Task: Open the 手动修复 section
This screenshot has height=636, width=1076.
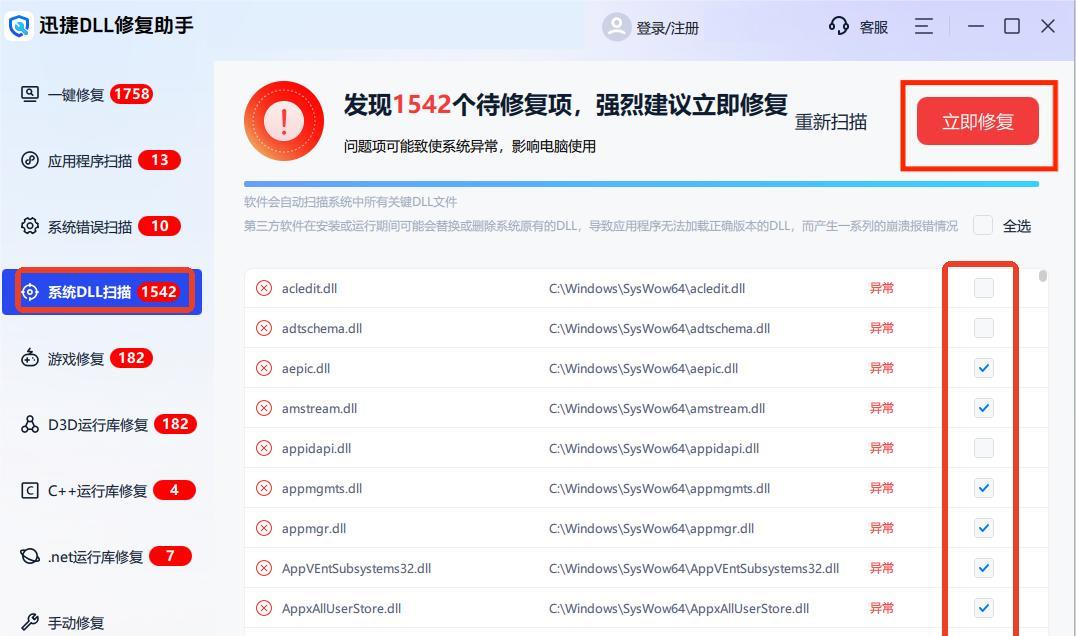Action: 102,622
